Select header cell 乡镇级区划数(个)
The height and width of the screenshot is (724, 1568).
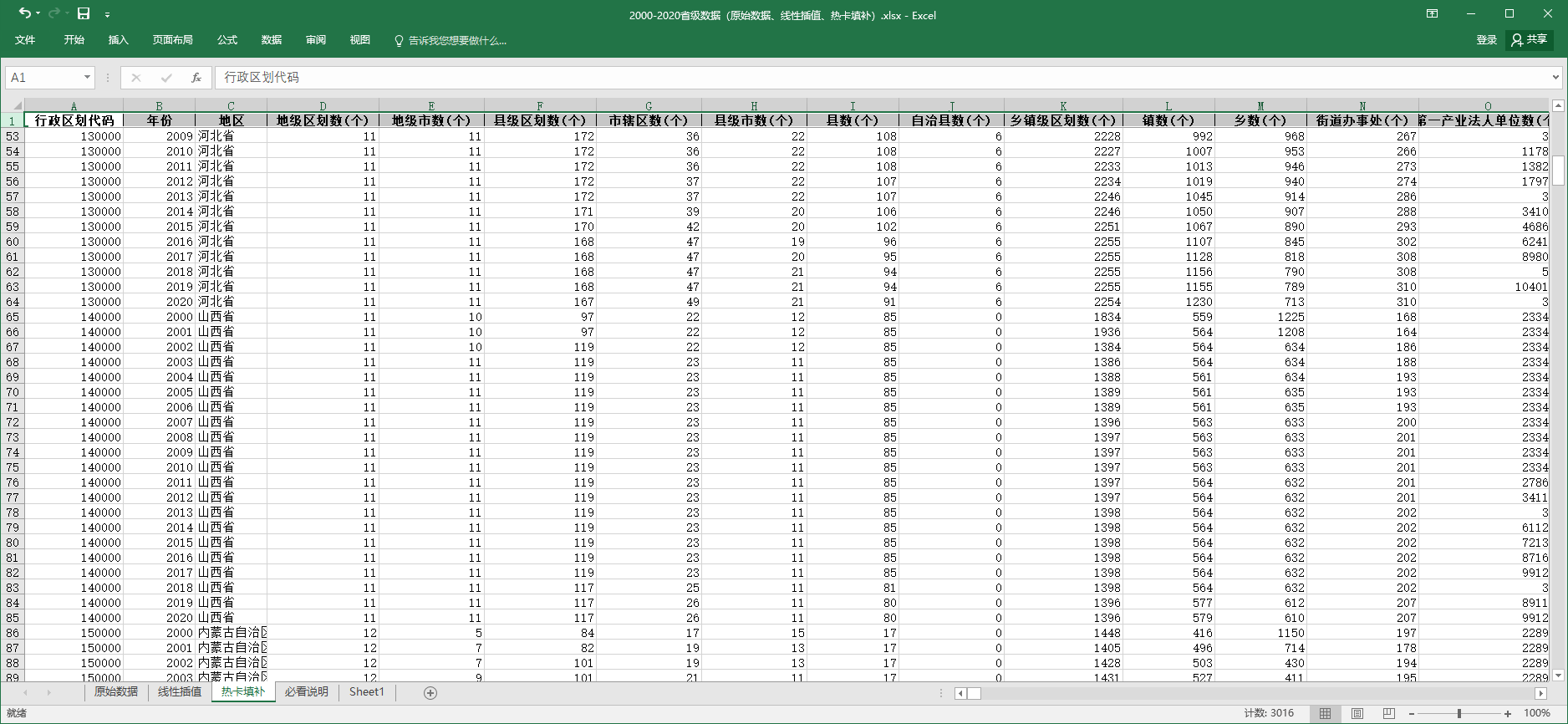1063,120
